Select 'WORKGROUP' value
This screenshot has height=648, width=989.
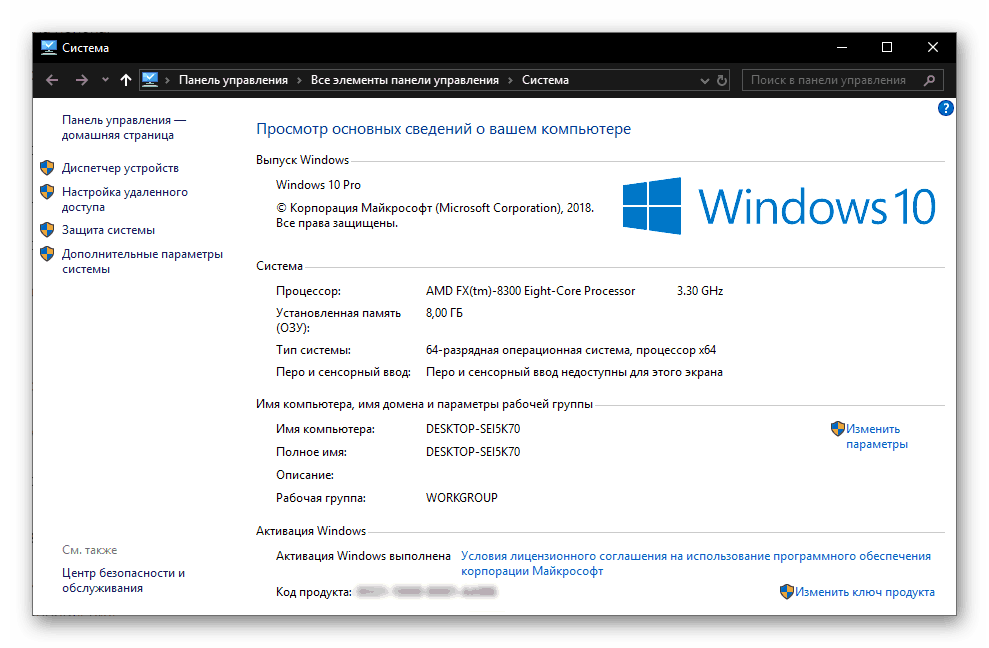462,498
